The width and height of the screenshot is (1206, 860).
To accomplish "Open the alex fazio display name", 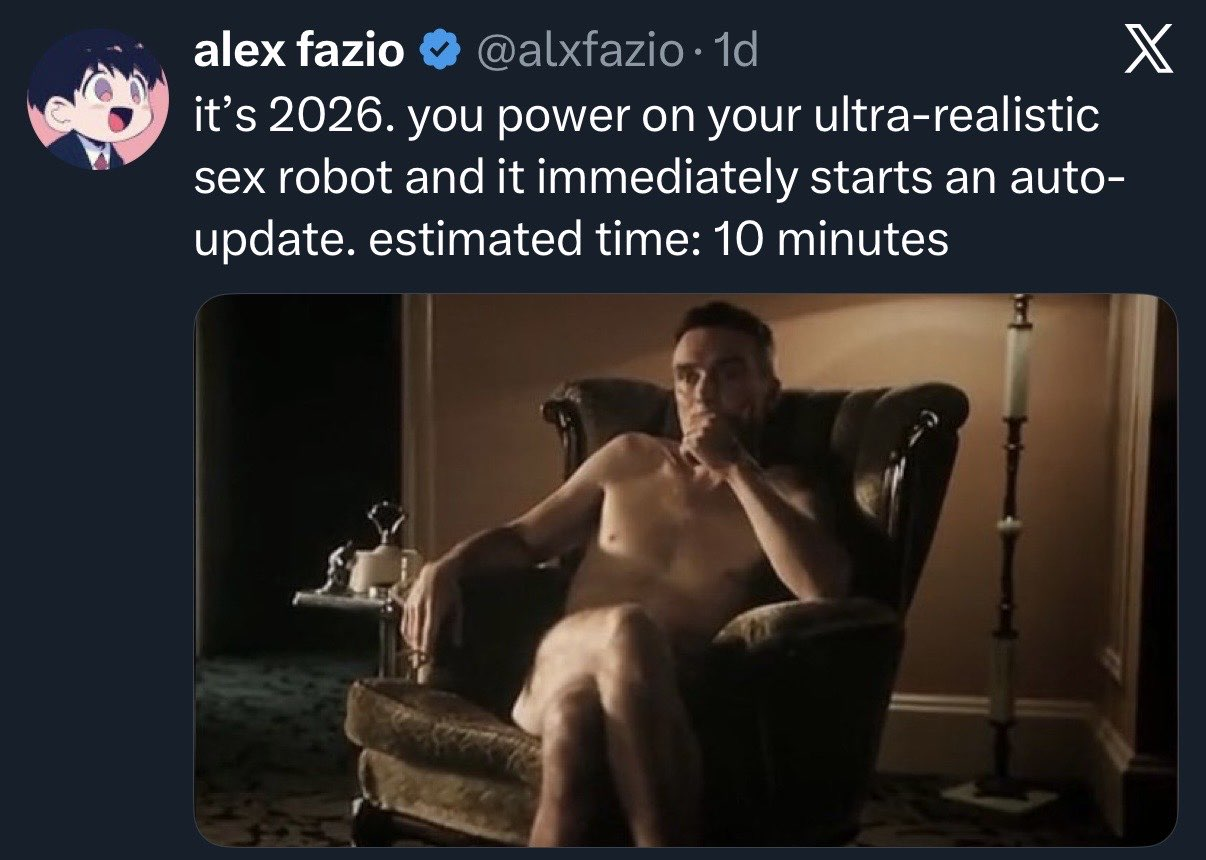I will [x=299, y=52].
